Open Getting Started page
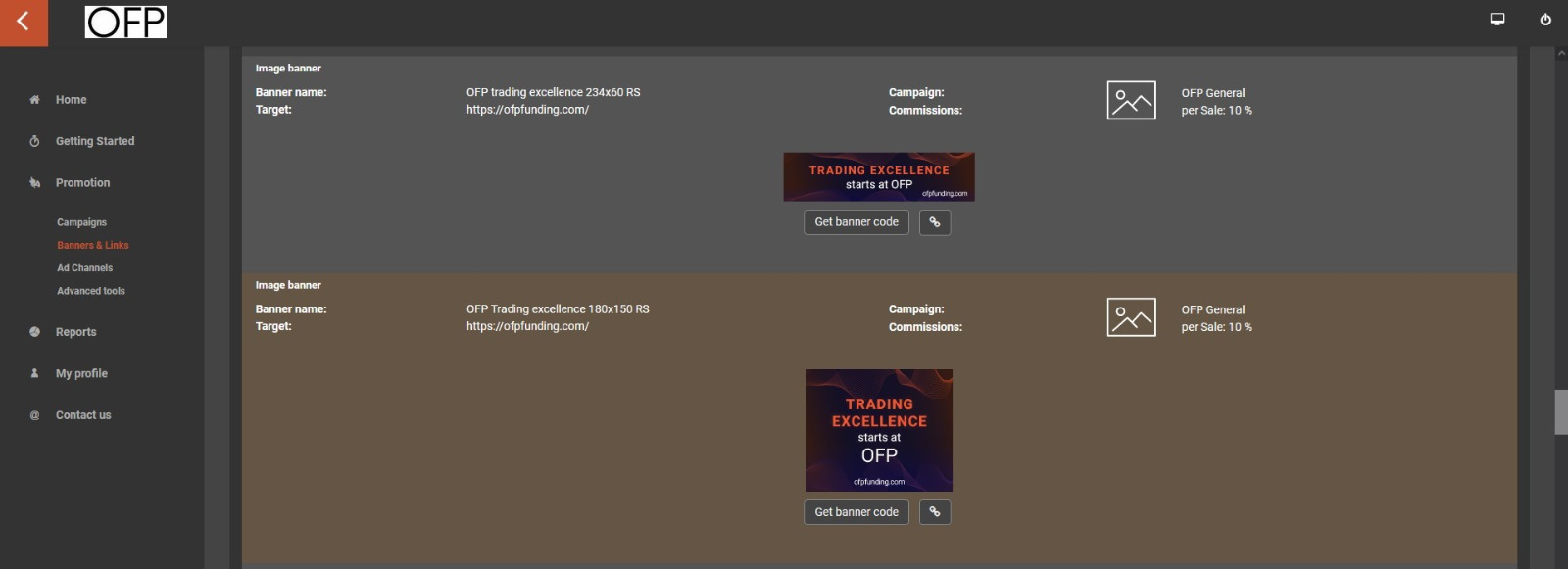Viewport: 1568px width, 569px height. 95,141
